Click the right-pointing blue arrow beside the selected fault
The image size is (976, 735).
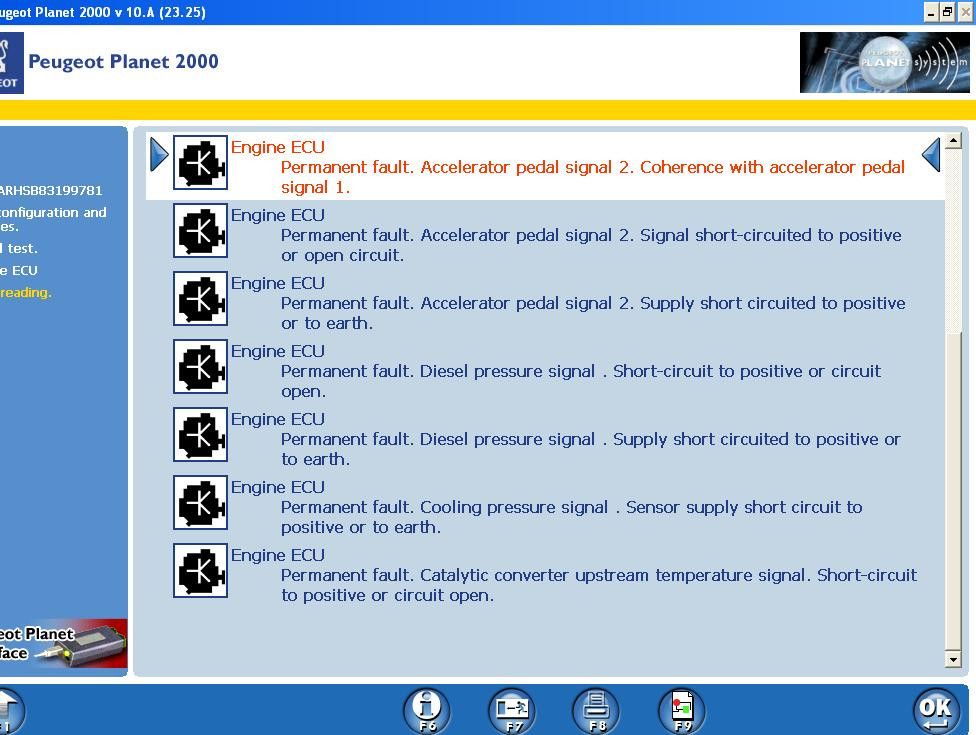click(x=159, y=154)
